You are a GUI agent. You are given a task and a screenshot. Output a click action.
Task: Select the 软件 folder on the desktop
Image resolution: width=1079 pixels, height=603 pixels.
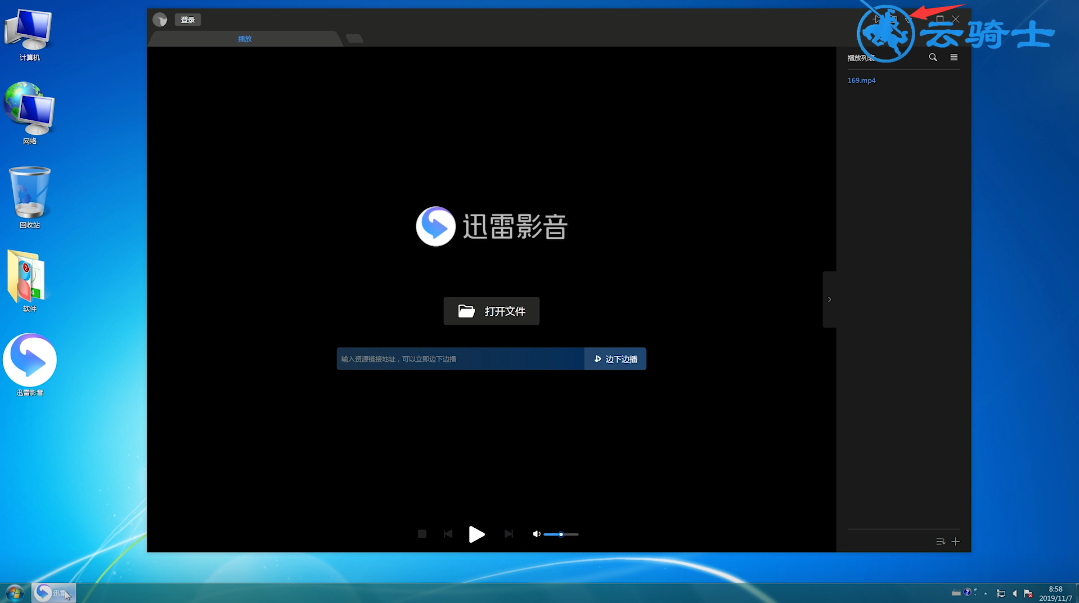point(30,281)
